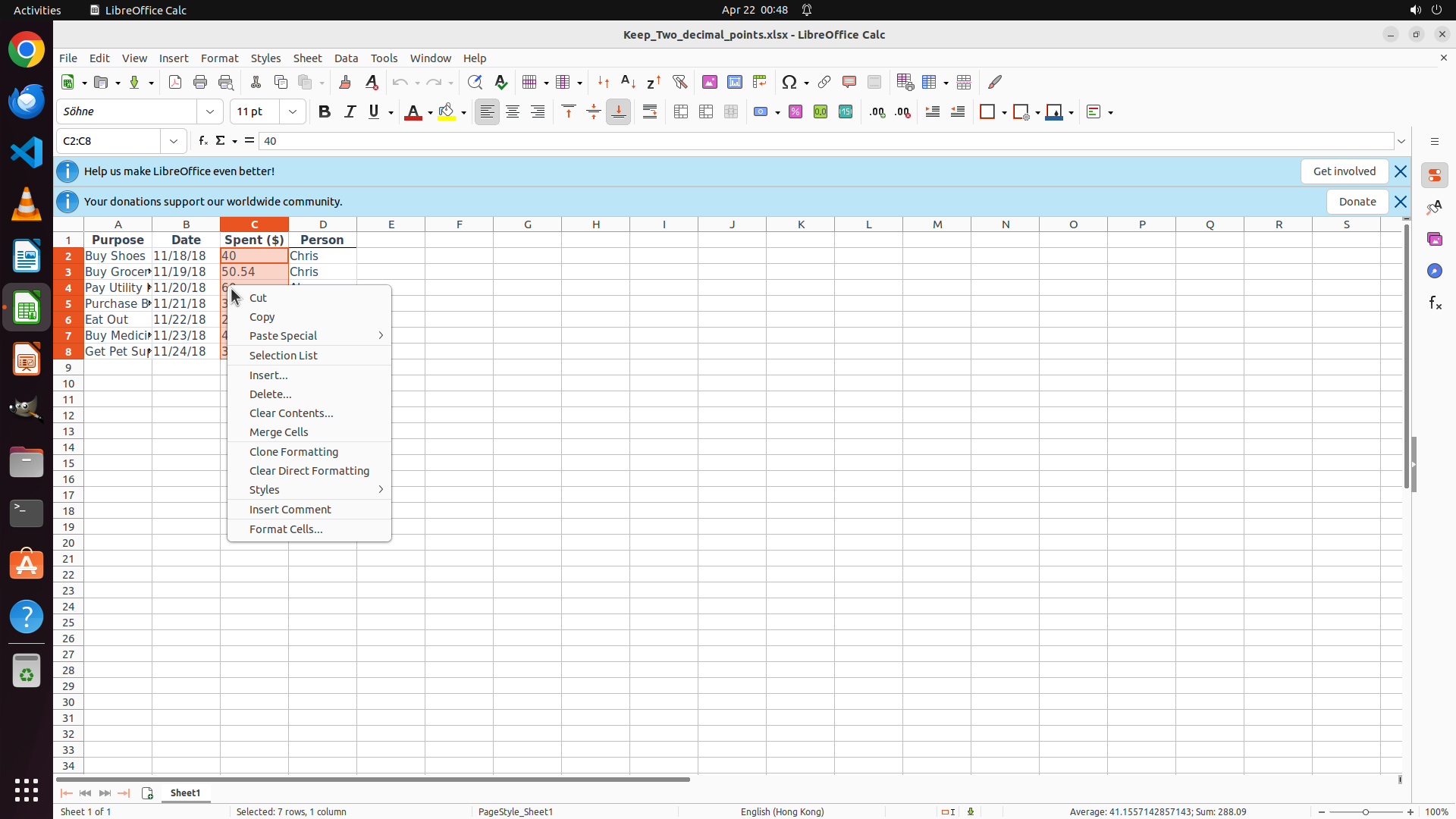
Task: Click the Get involved button
Action: pos(1344,171)
